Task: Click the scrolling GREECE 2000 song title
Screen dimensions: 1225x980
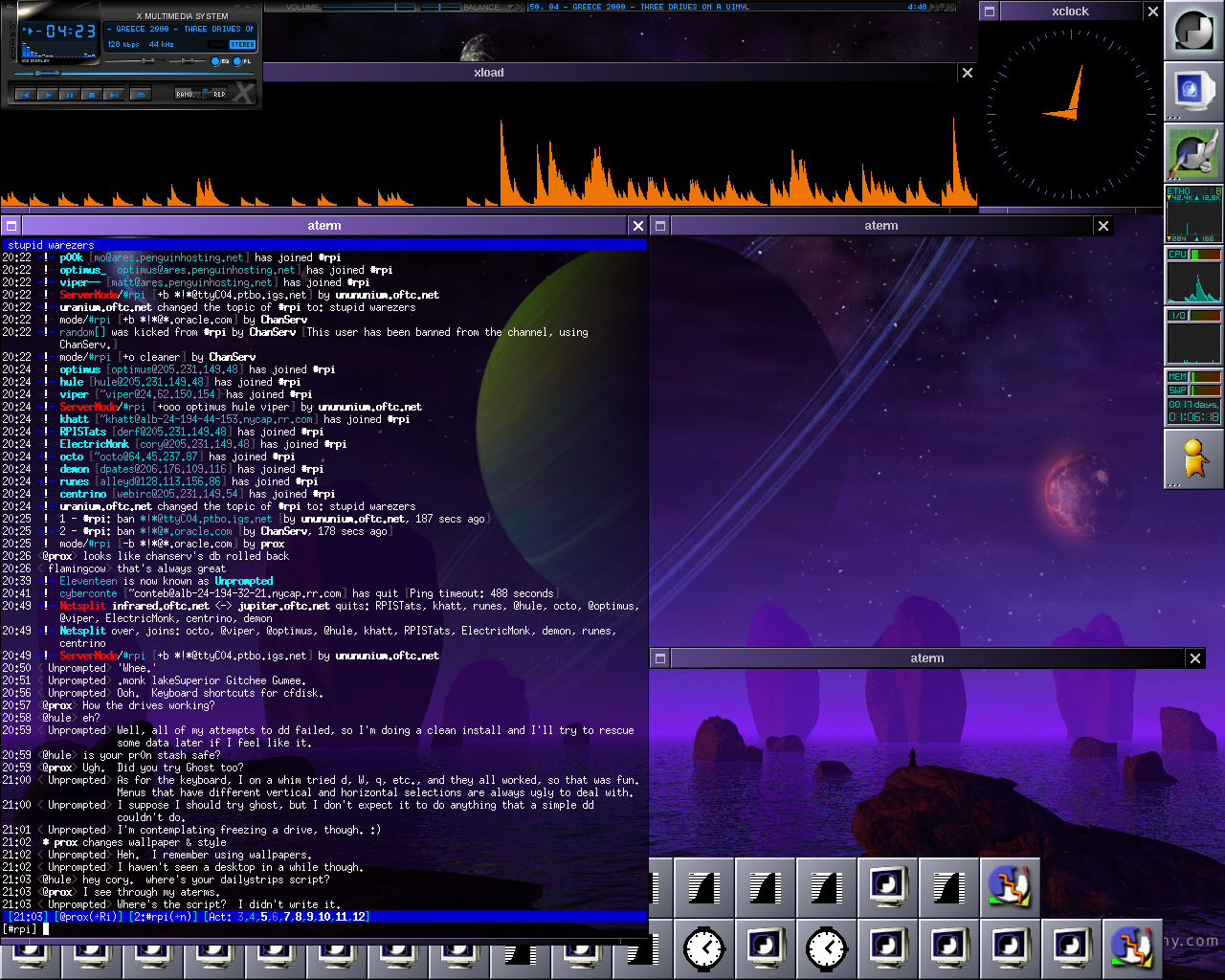Action: (x=180, y=29)
